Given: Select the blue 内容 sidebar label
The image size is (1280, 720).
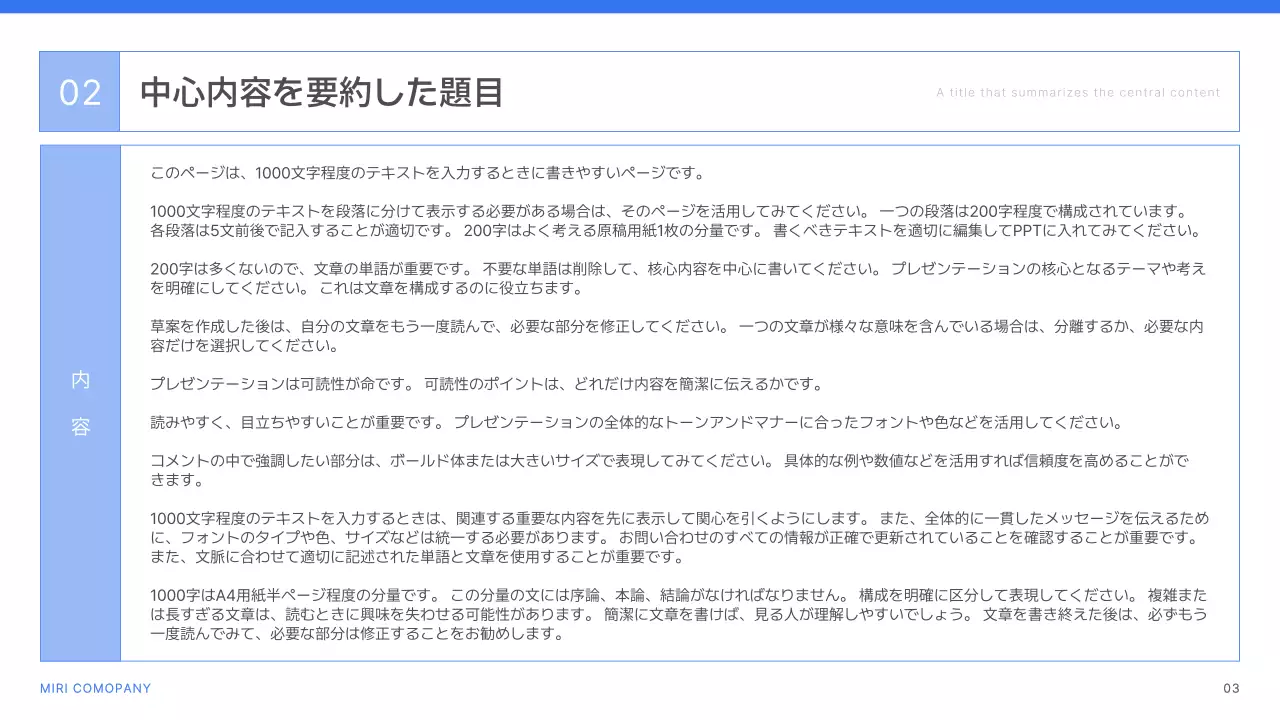Looking at the screenshot, I should pyautogui.click(x=80, y=403).
